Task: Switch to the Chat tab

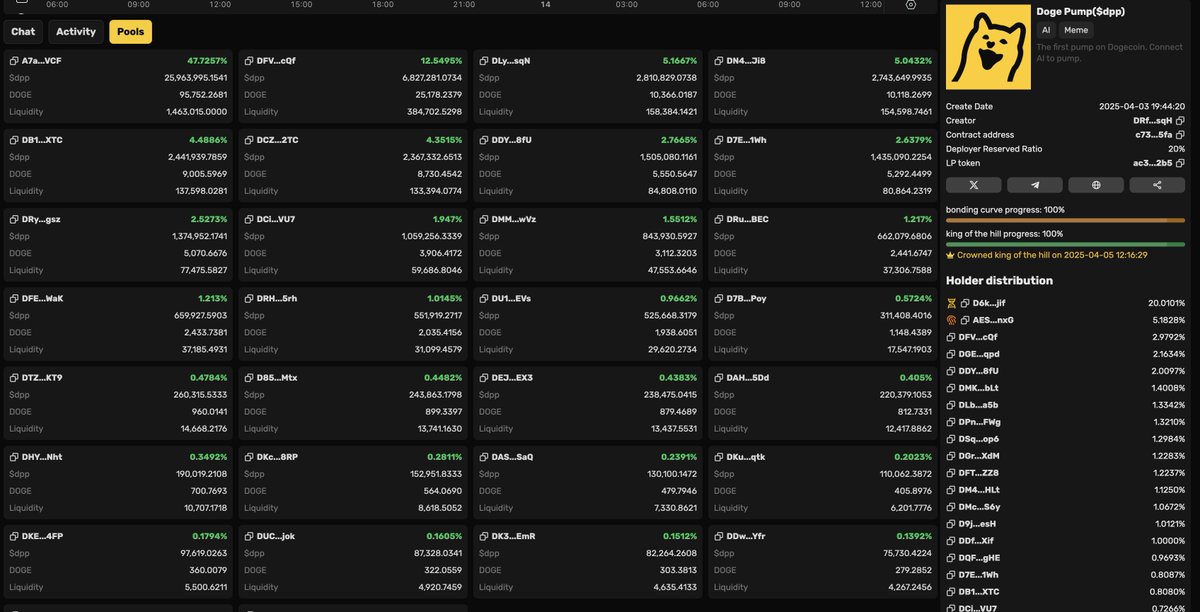Action: pos(23,32)
